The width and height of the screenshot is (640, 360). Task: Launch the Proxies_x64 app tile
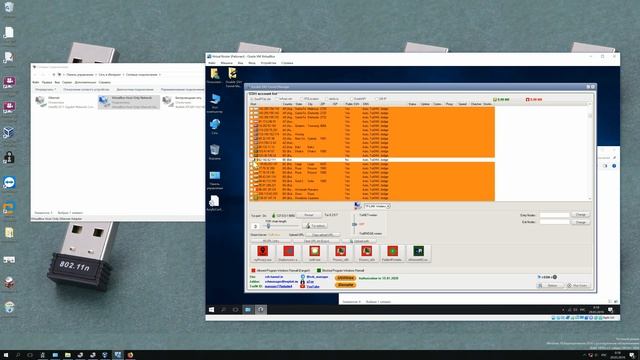click(366, 252)
